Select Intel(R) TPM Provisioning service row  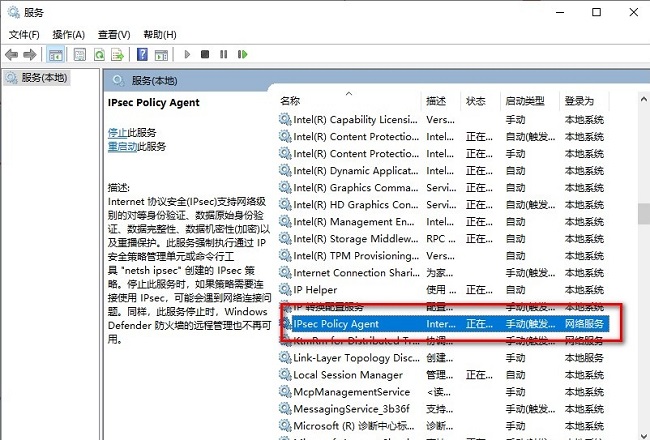point(443,255)
